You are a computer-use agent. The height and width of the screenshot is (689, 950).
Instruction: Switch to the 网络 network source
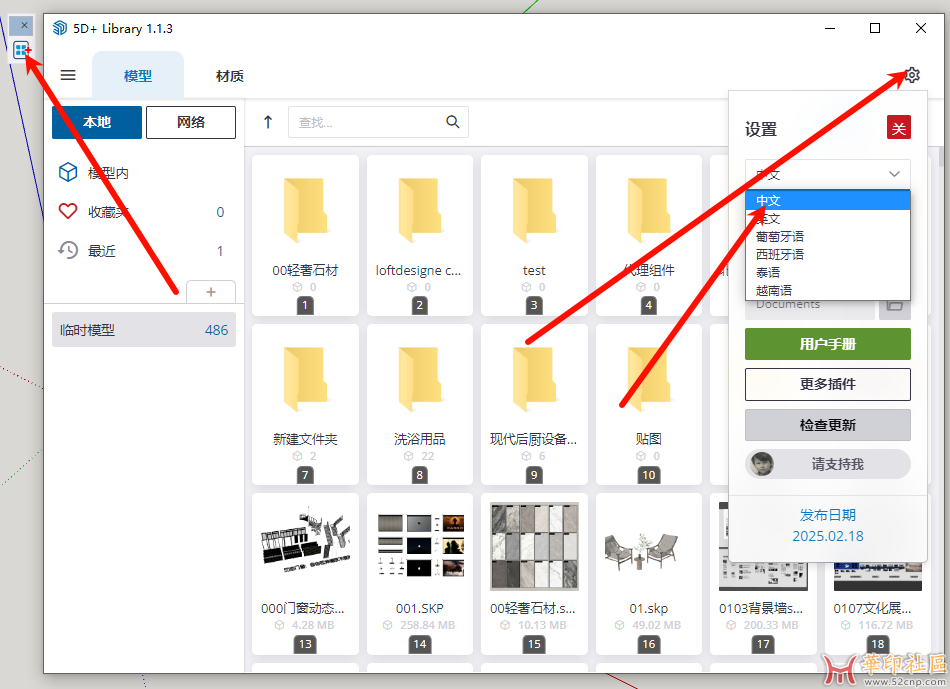pyautogui.click(x=191, y=122)
